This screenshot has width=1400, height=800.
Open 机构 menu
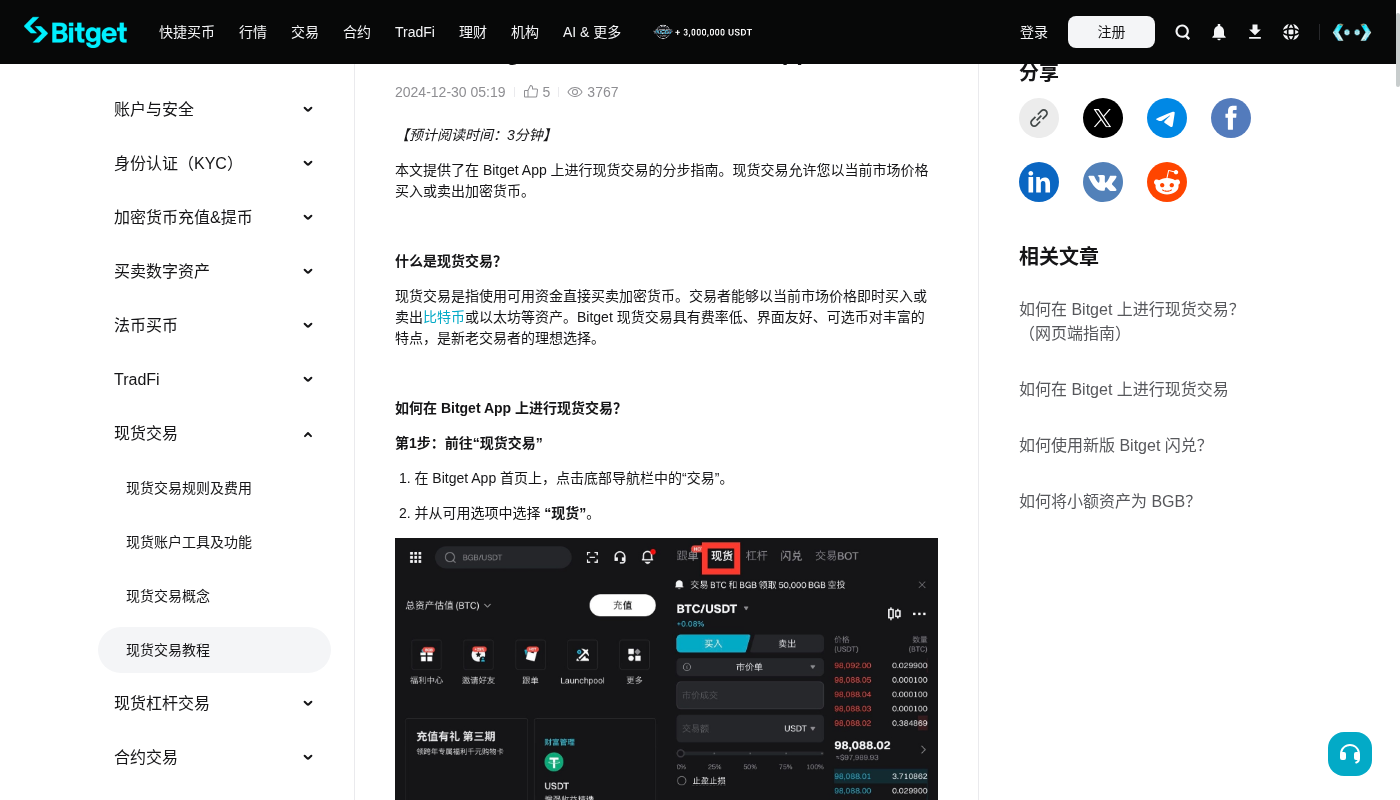(x=525, y=32)
